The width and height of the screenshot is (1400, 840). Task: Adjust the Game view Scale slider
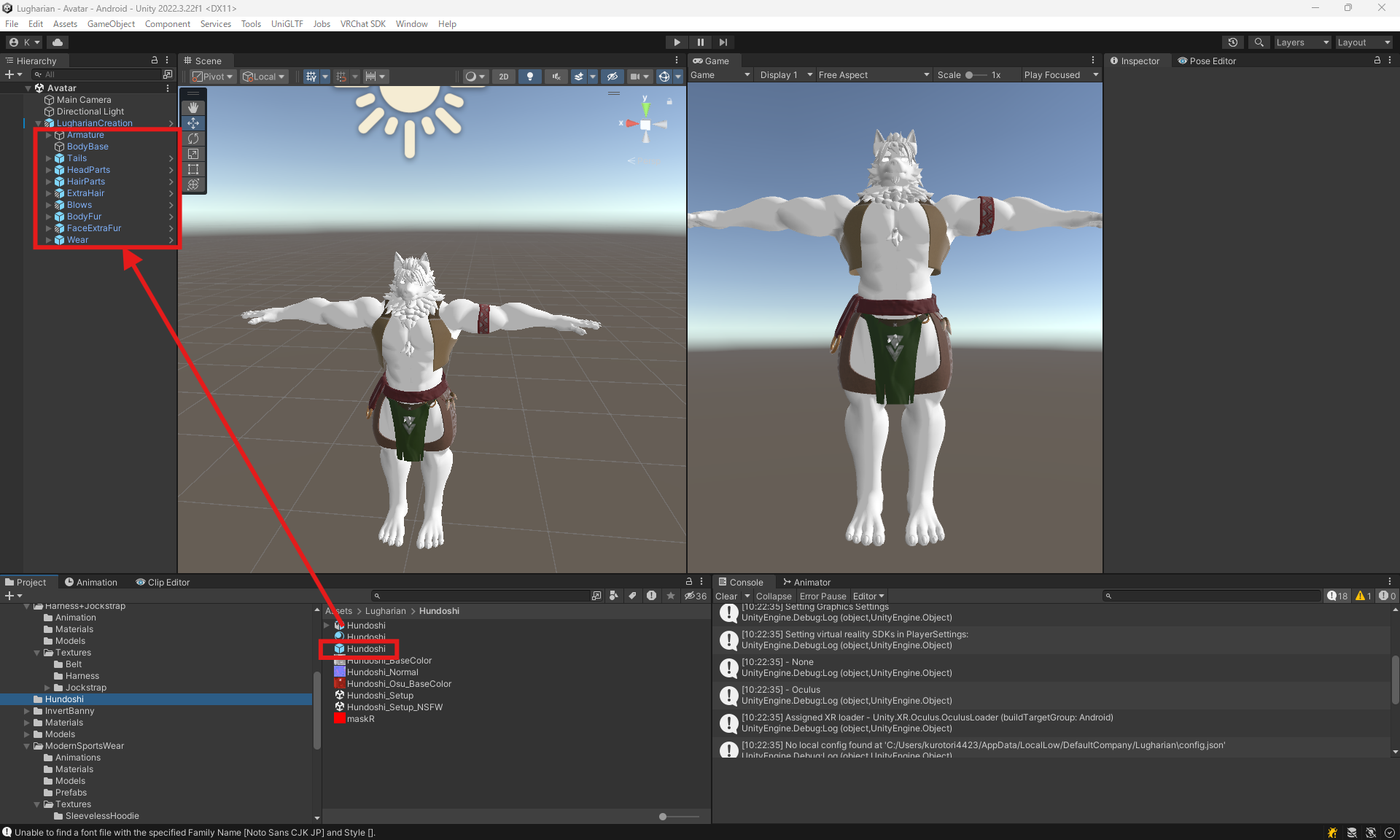click(x=976, y=75)
